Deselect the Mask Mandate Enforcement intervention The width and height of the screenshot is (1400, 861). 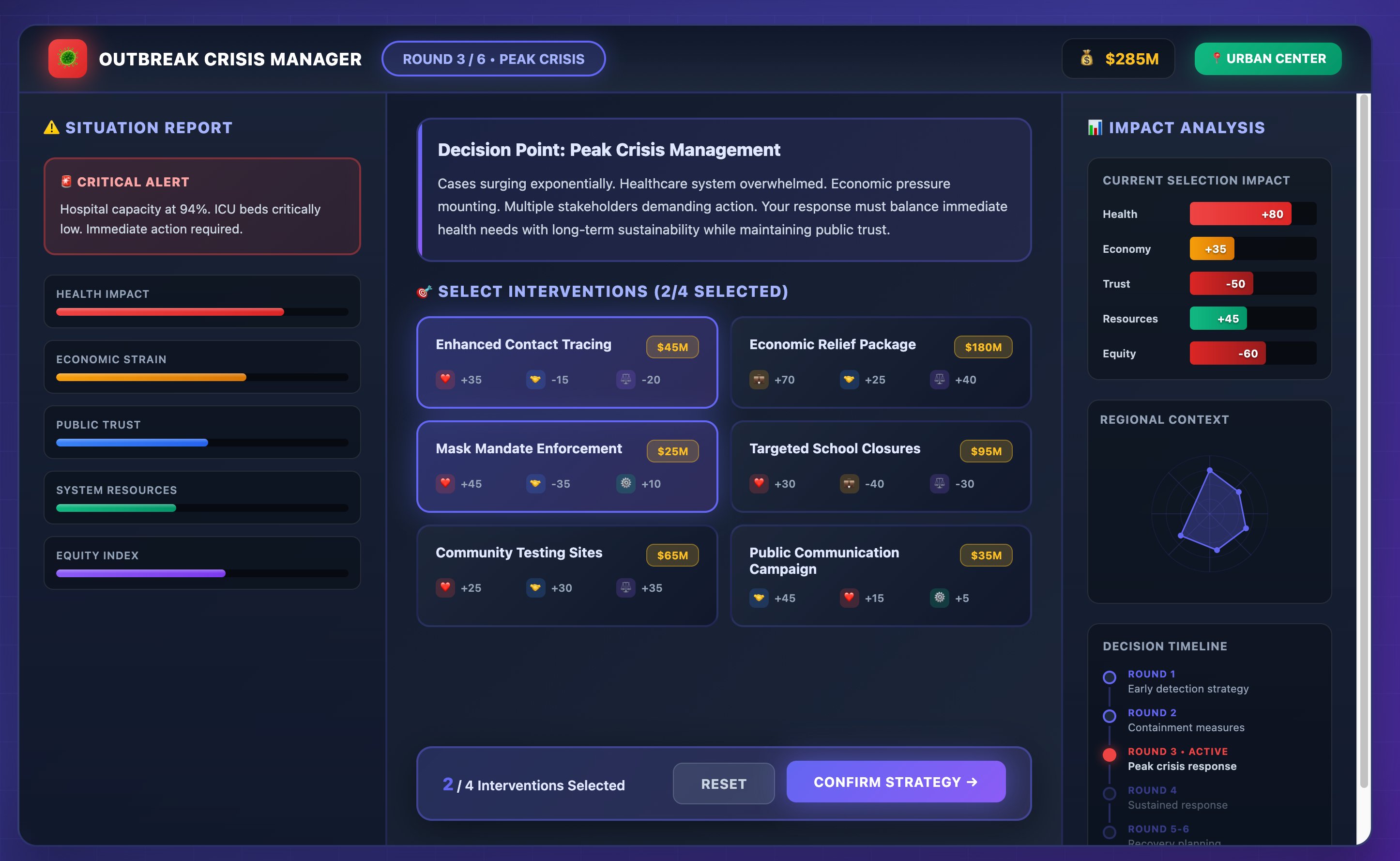pyautogui.click(x=567, y=467)
